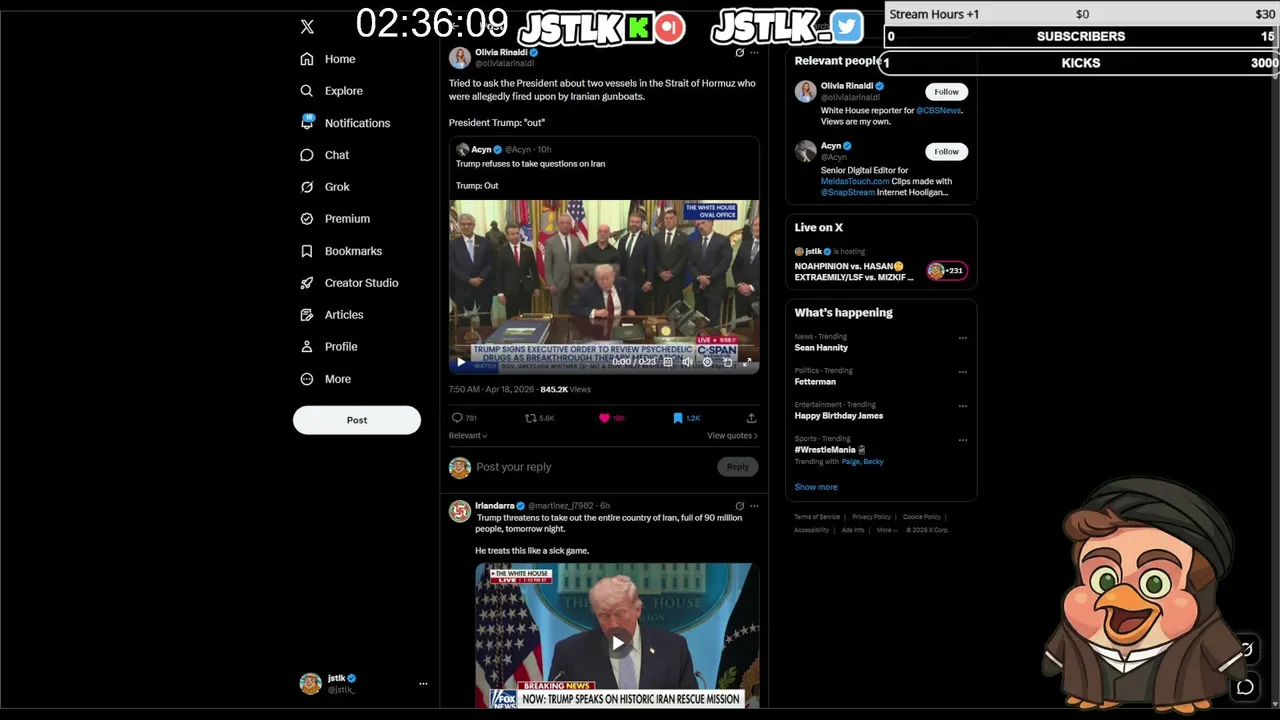This screenshot has width=1280, height=720.
Task: Play the Fox News video in the reply
Action: [618, 643]
